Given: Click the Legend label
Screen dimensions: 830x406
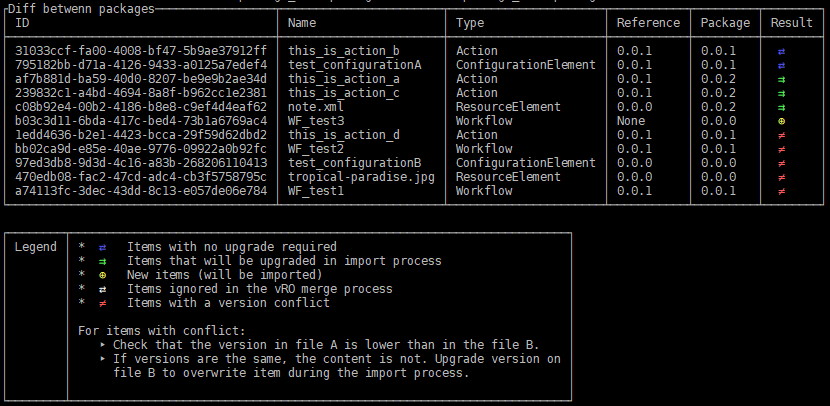Looking at the screenshot, I should [x=35, y=247].
